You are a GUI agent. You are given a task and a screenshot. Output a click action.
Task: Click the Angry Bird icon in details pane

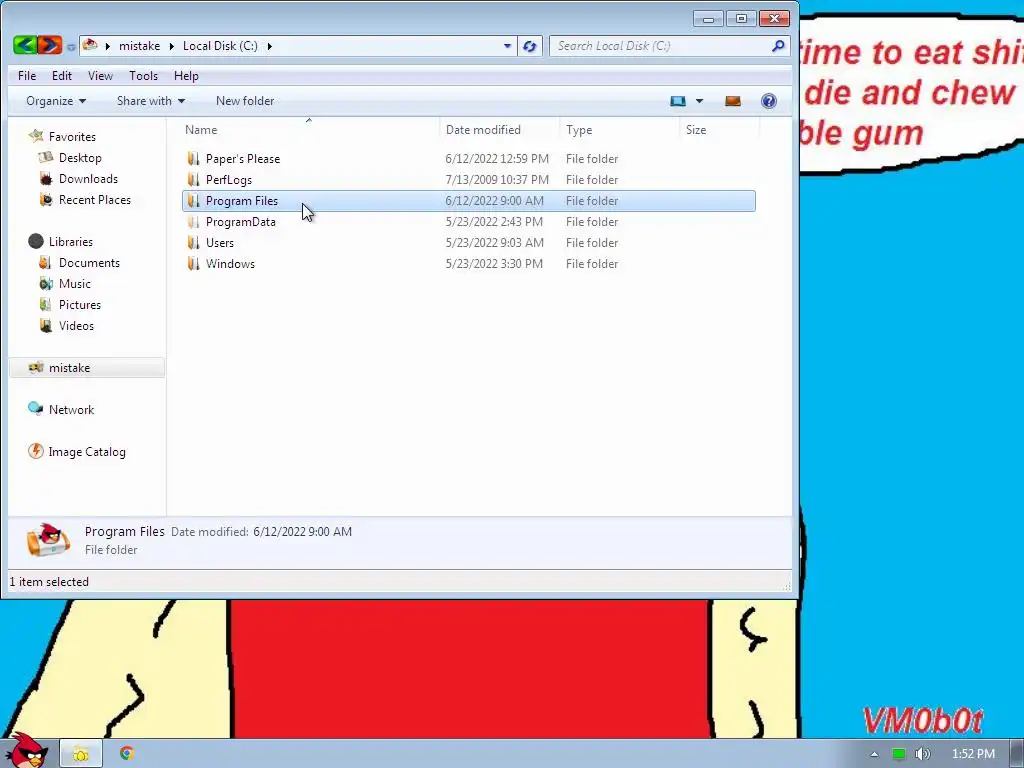(x=48, y=540)
